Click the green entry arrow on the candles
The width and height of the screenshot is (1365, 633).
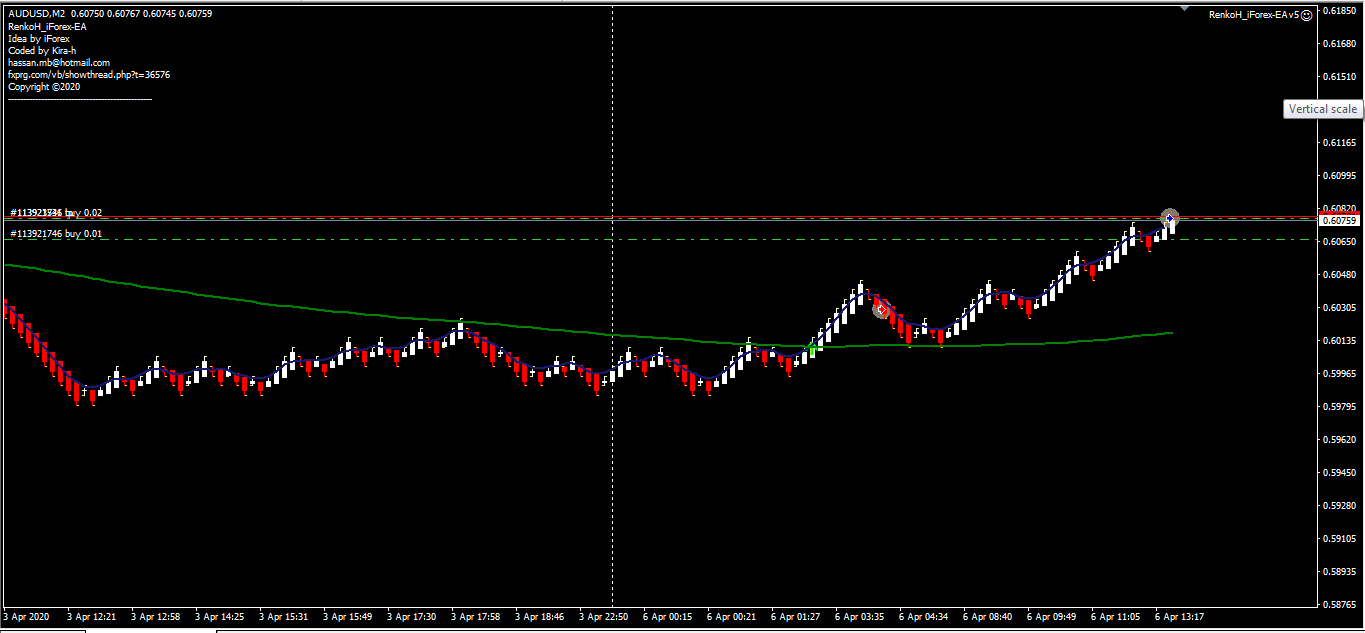[812, 349]
